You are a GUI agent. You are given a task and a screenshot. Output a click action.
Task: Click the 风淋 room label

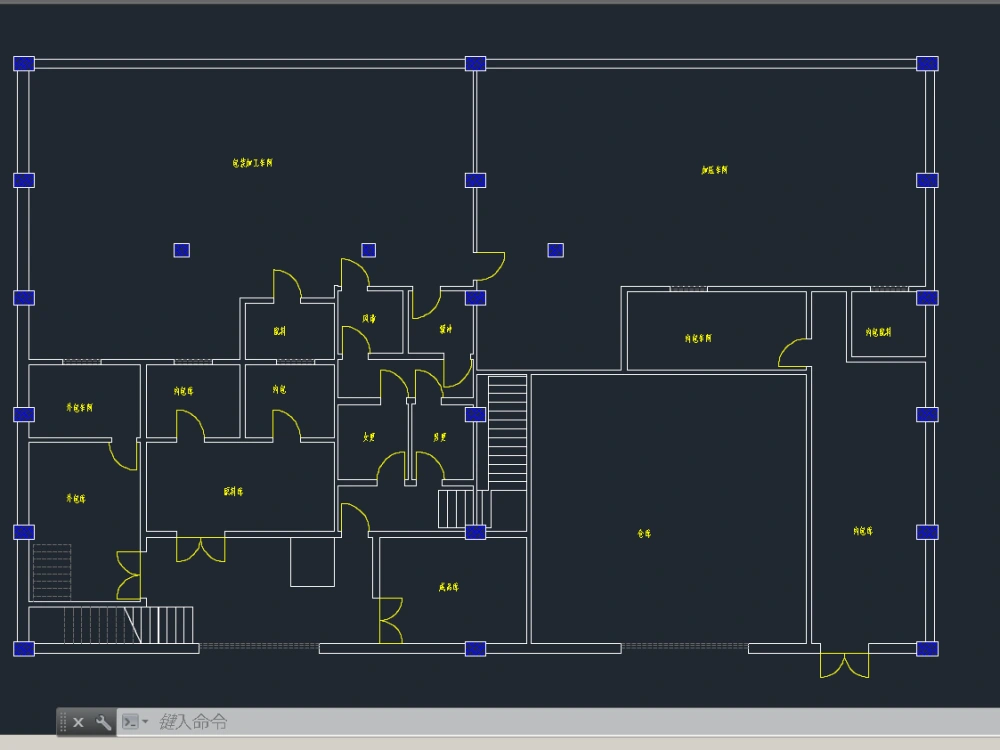(x=367, y=320)
